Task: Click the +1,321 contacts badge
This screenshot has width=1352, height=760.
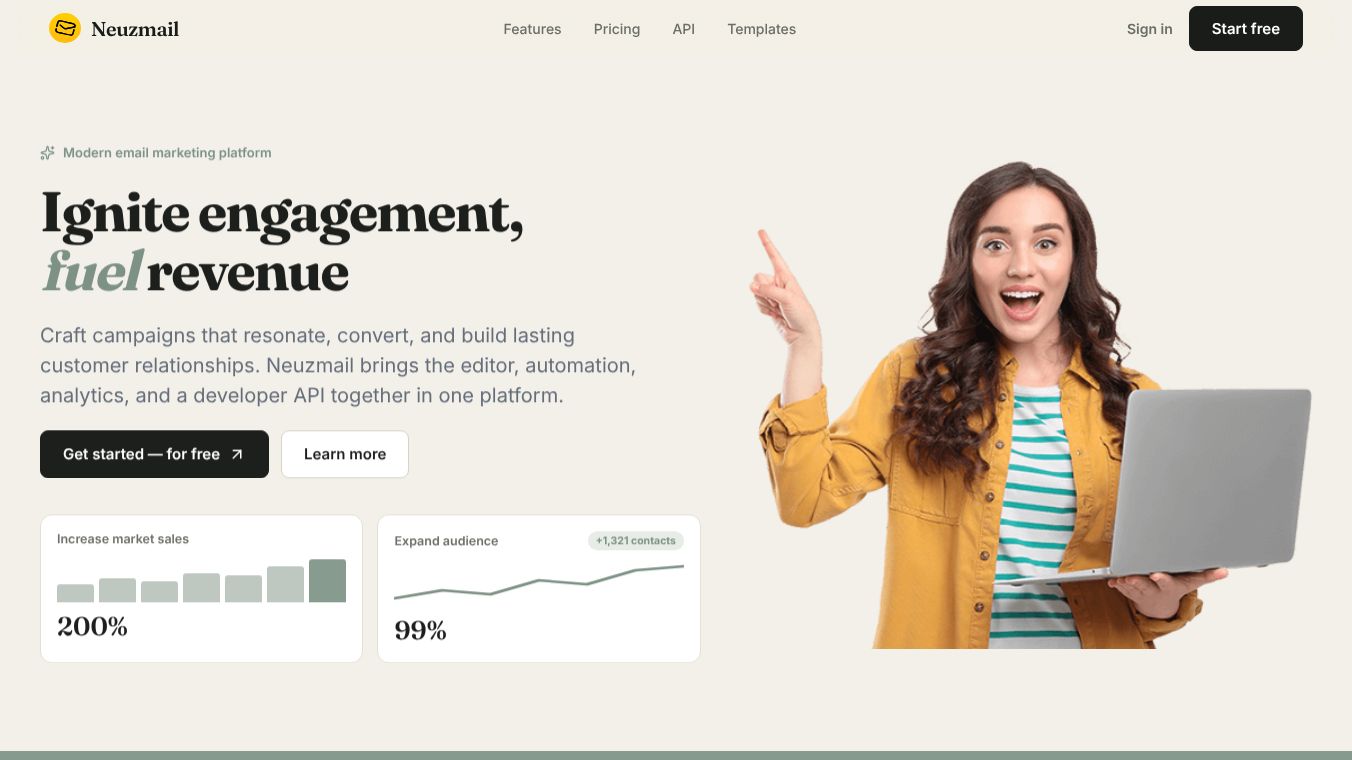Action: click(x=636, y=541)
